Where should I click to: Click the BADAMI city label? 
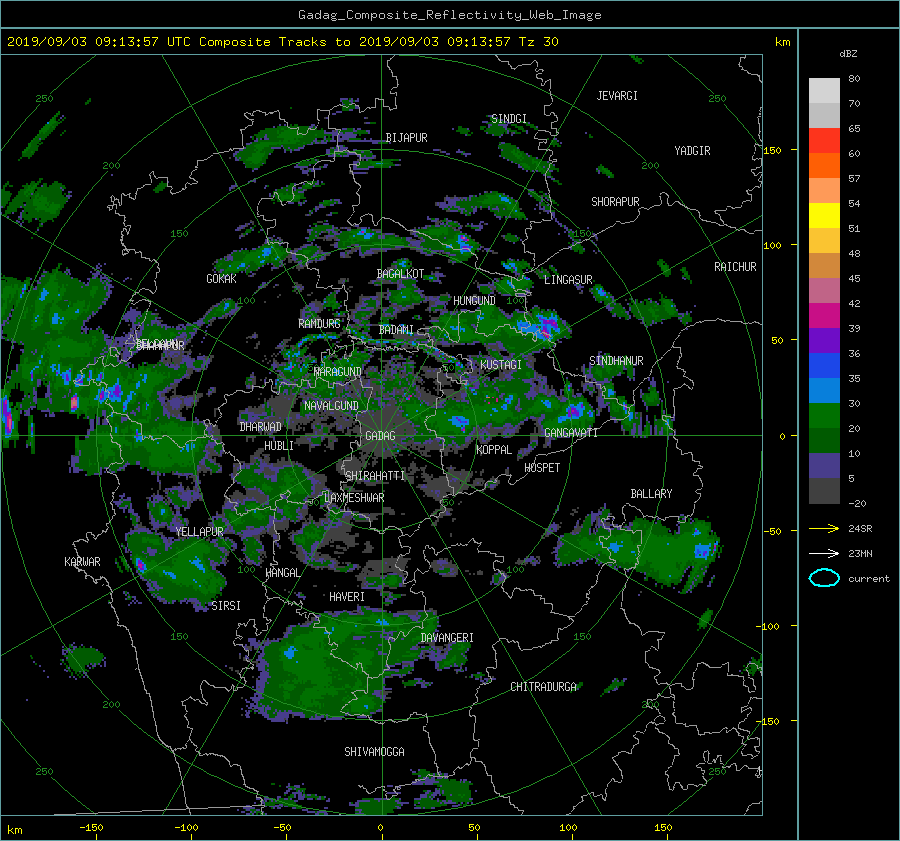(x=396, y=330)
